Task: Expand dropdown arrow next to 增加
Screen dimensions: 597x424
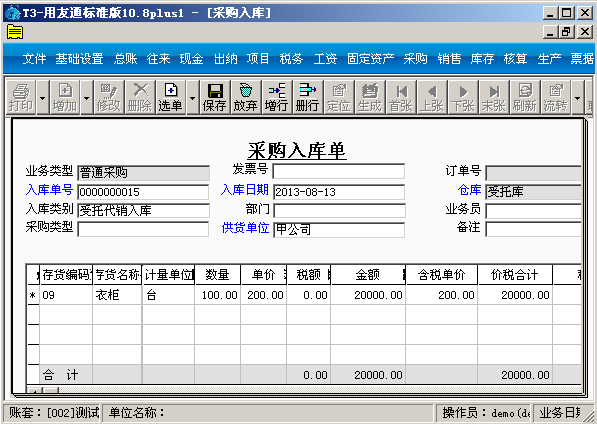Action: [86, 97]
